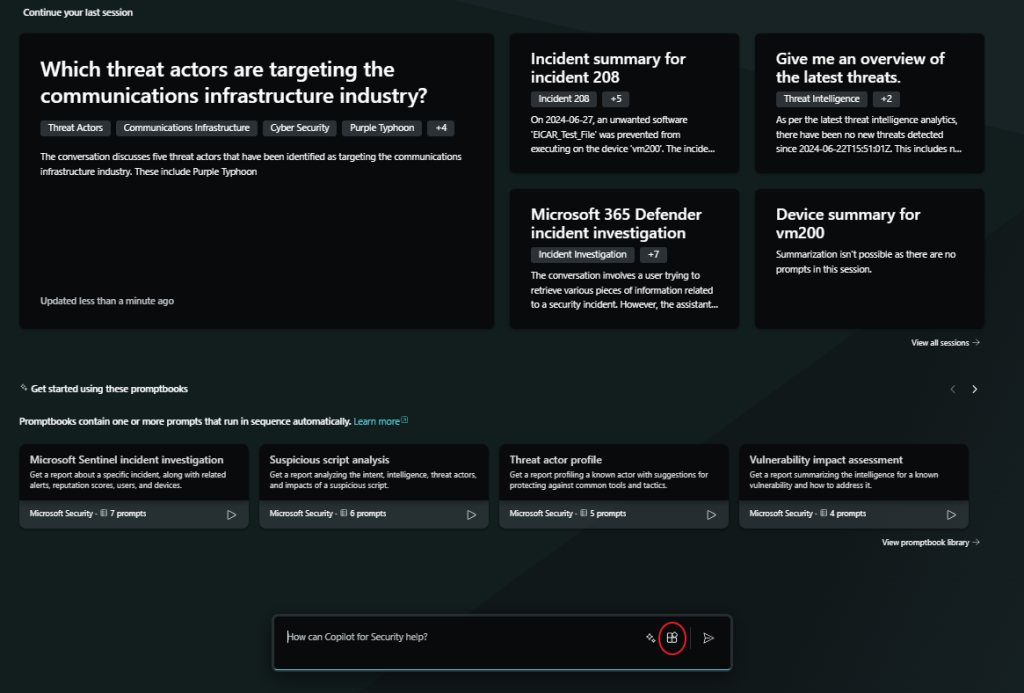Expand the +4 more tags badge
Screen dimensions: 1024x693
[x=441, y=128]
